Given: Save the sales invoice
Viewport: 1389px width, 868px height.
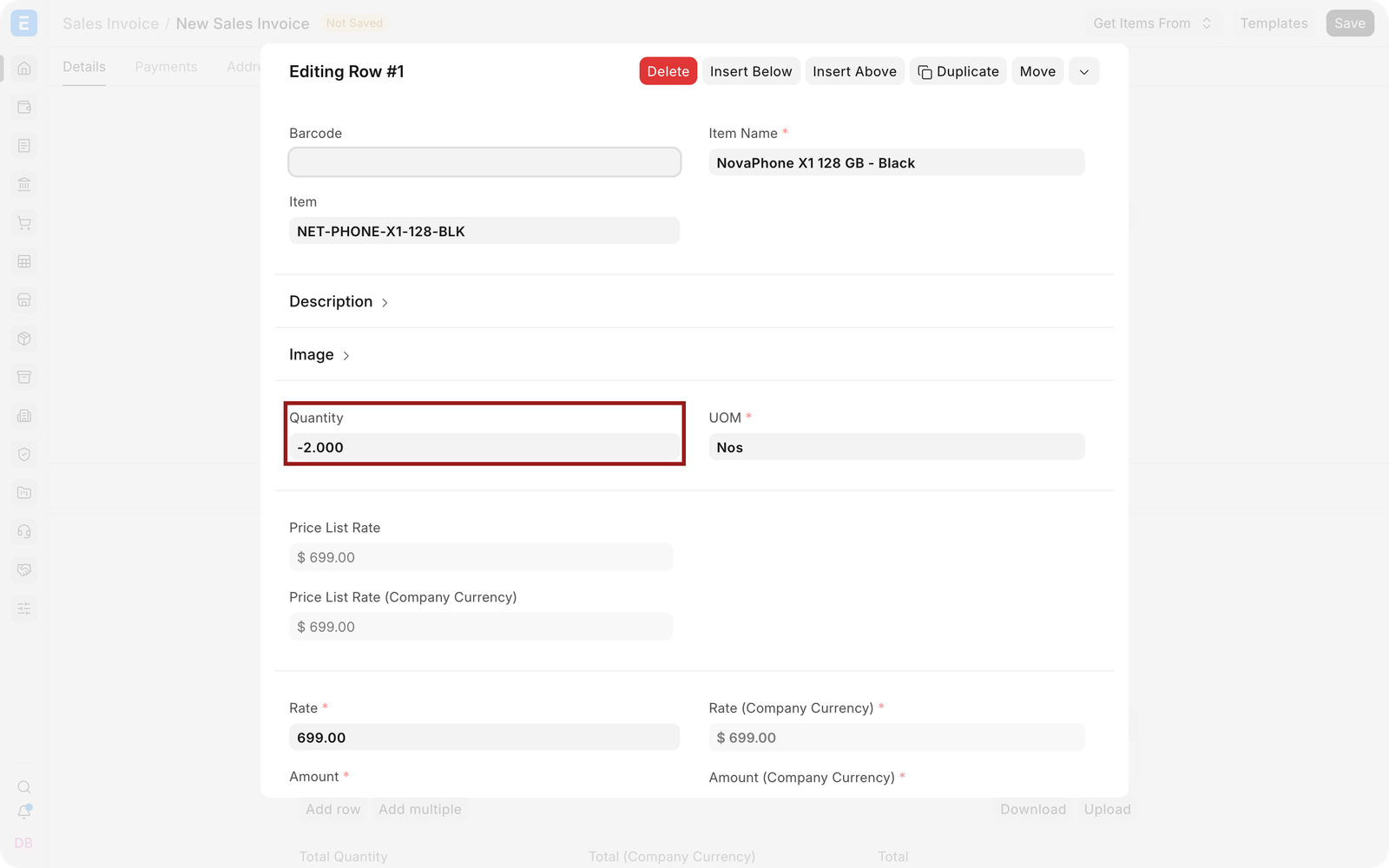Looking at the screenshot, I should click(1350, 23).
